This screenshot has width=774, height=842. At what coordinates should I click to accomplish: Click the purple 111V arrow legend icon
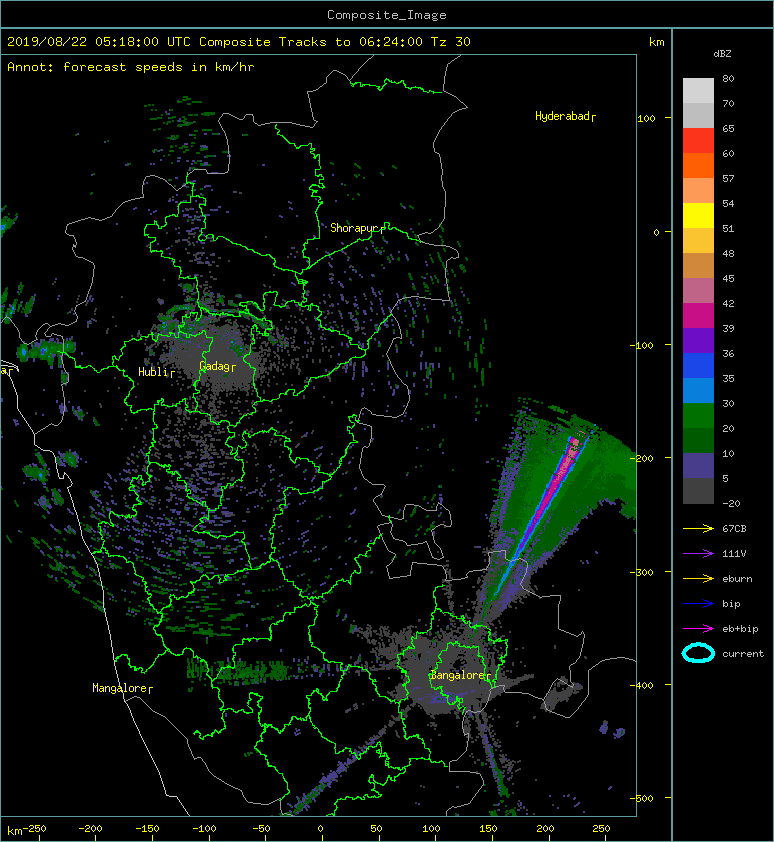tap(698, 554)
